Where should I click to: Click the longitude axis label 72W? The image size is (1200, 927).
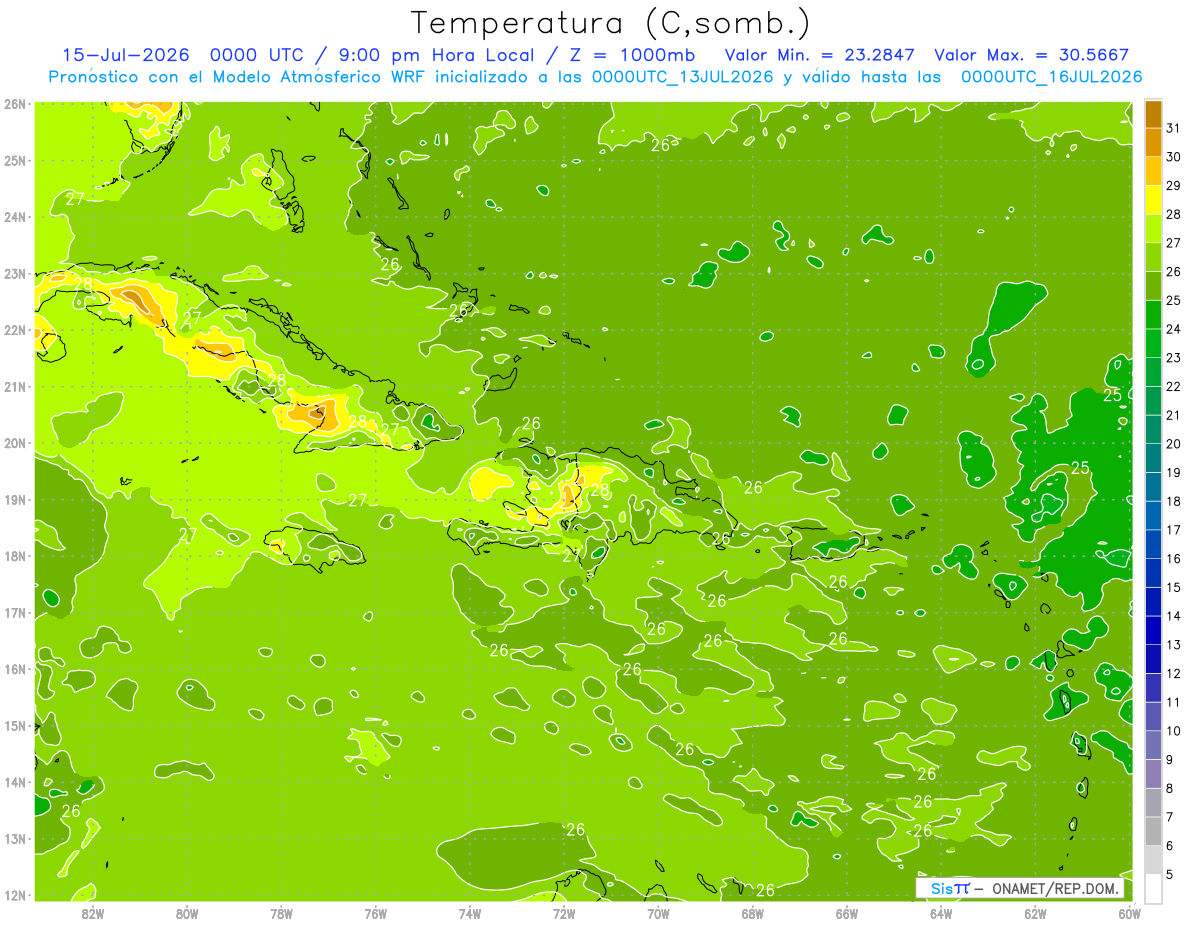[564, 913]
